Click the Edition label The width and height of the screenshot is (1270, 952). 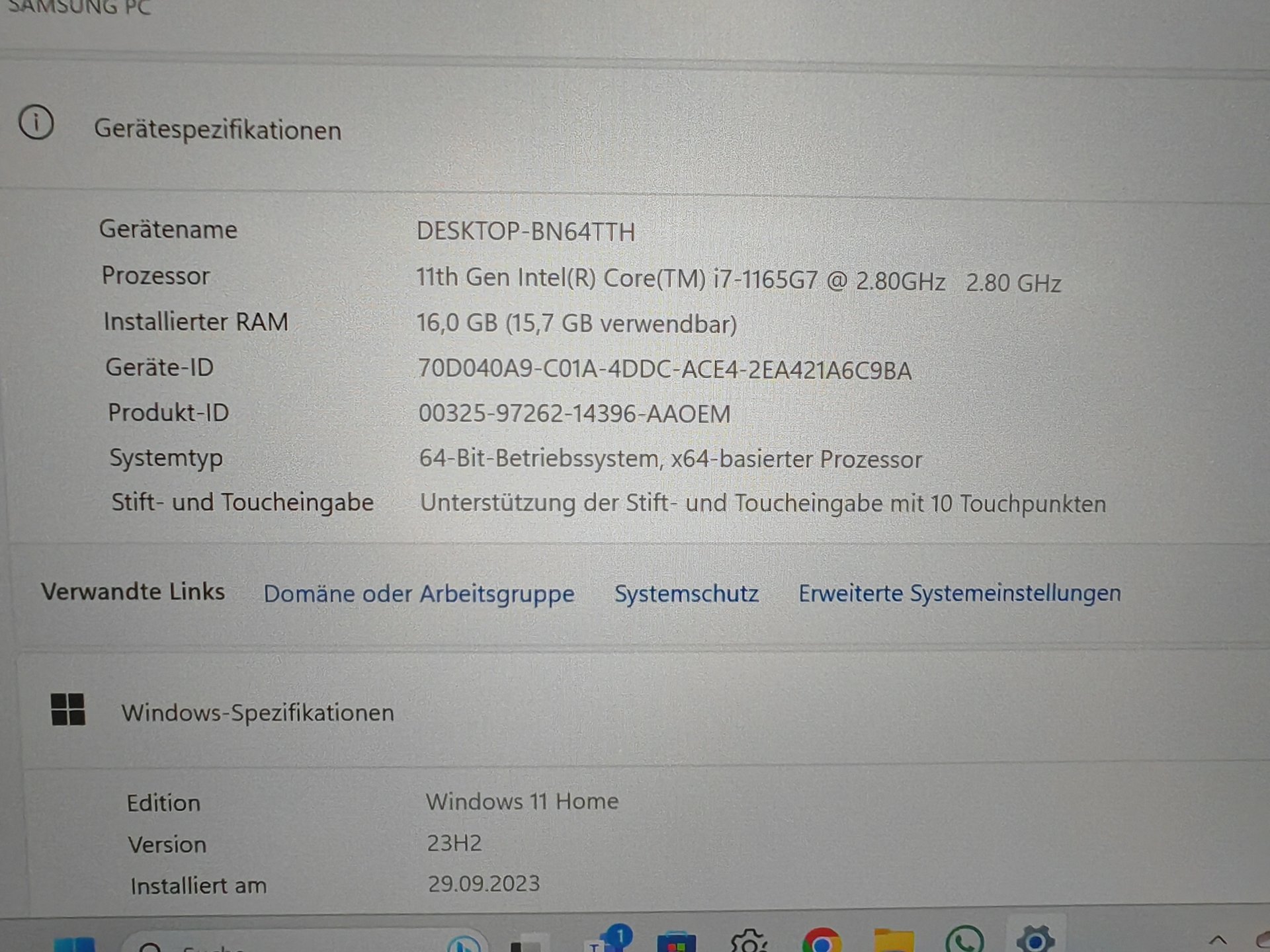tap(163, 803)
